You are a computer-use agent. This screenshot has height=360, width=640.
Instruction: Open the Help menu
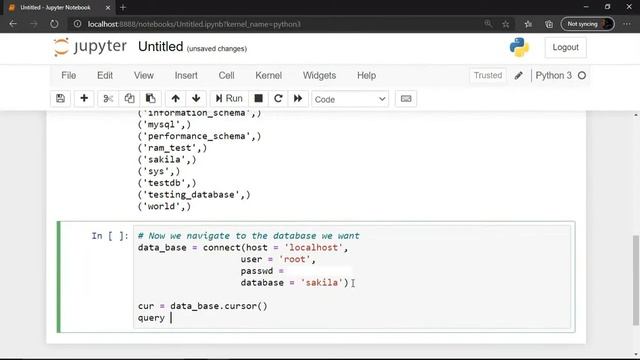367,76
